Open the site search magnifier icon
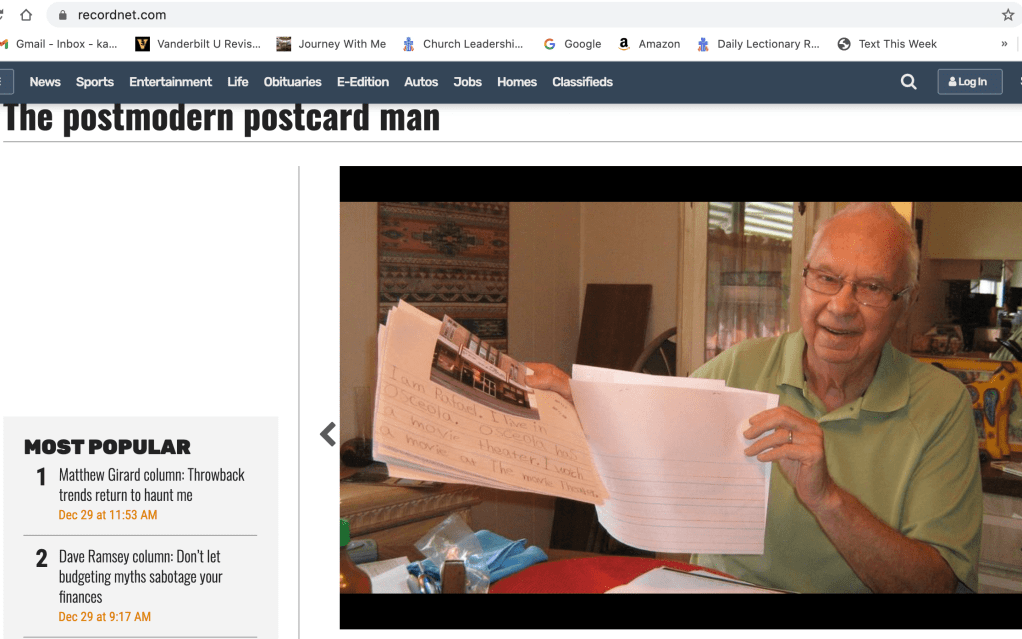This screenshot has height=639, width=1022. coord(908,82)
